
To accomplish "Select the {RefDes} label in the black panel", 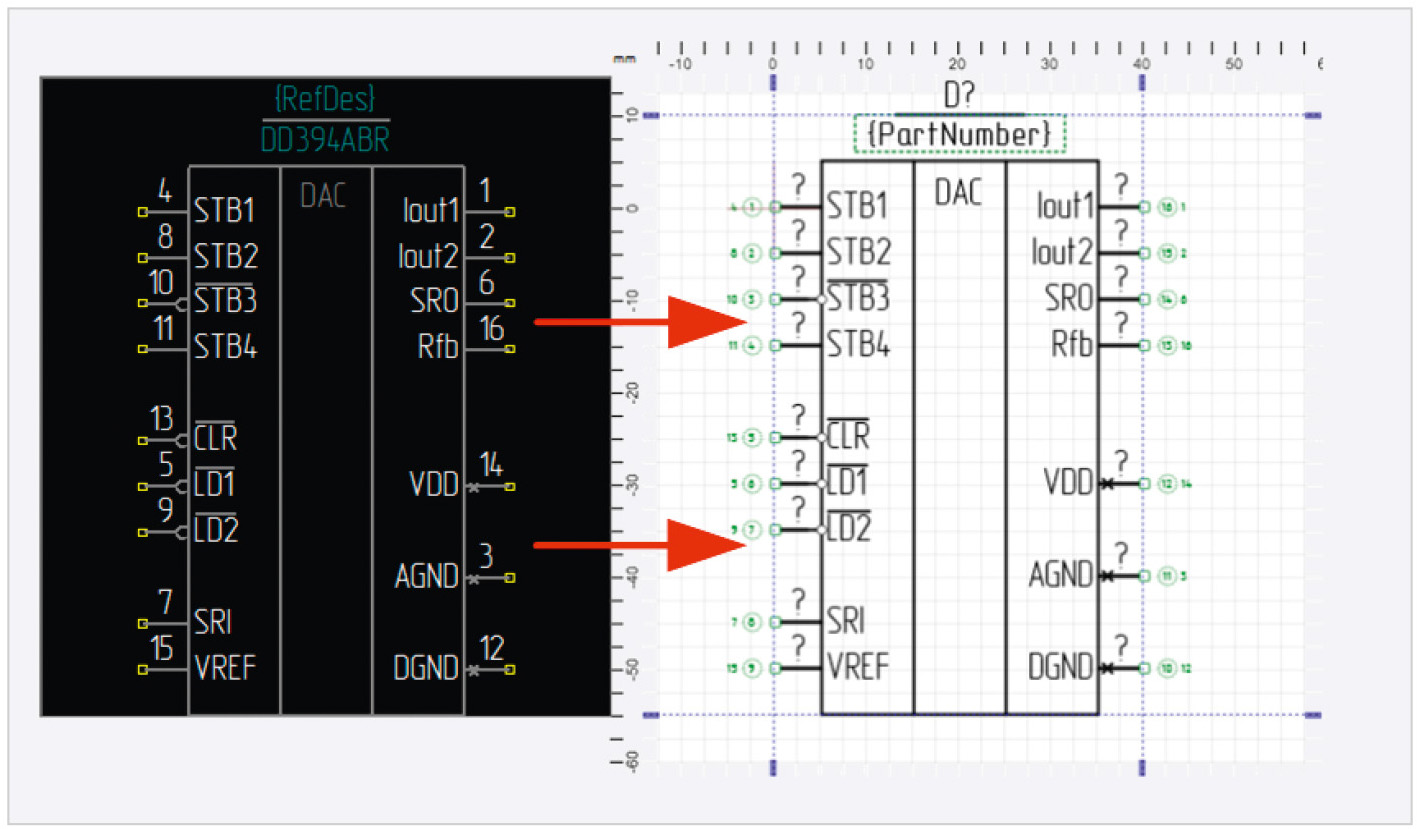I will point(325,97).
